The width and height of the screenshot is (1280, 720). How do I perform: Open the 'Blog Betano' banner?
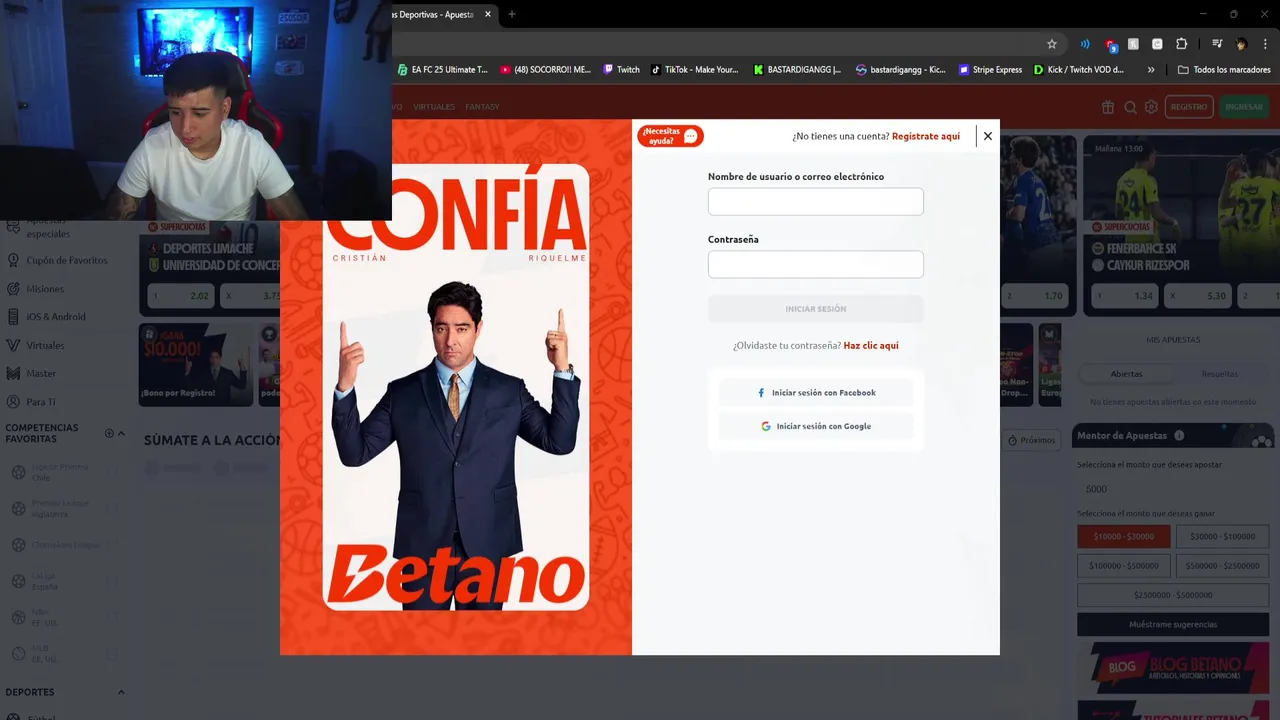[1173, 668]
